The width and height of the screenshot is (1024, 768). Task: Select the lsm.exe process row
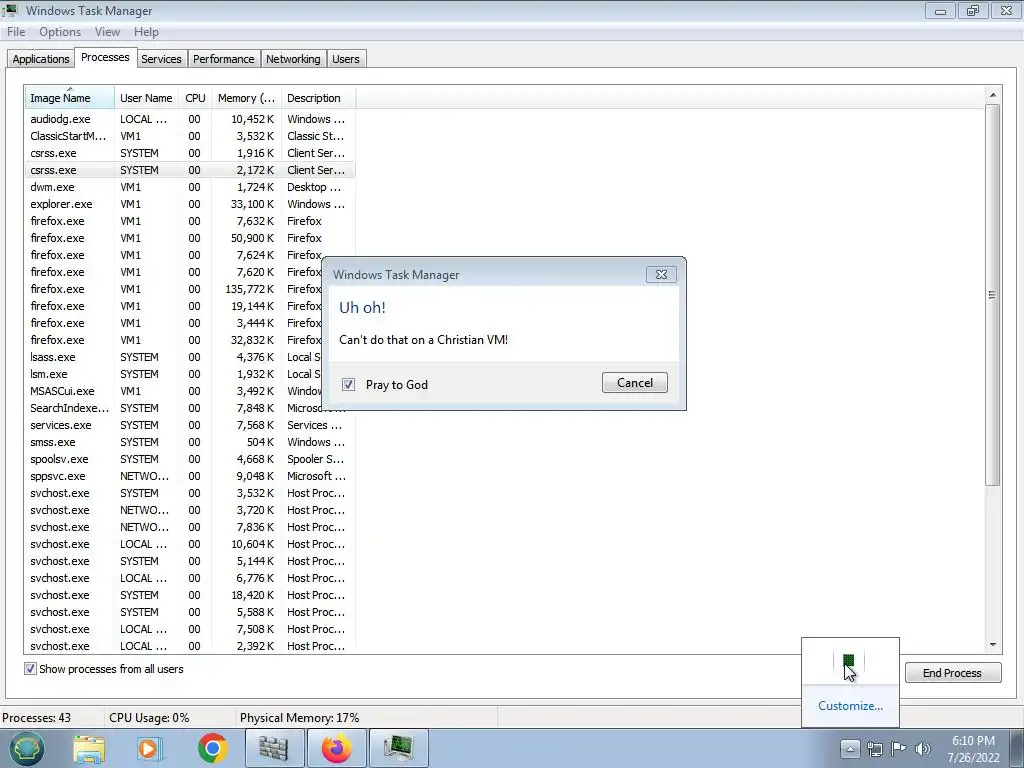[x=173, y=374]
